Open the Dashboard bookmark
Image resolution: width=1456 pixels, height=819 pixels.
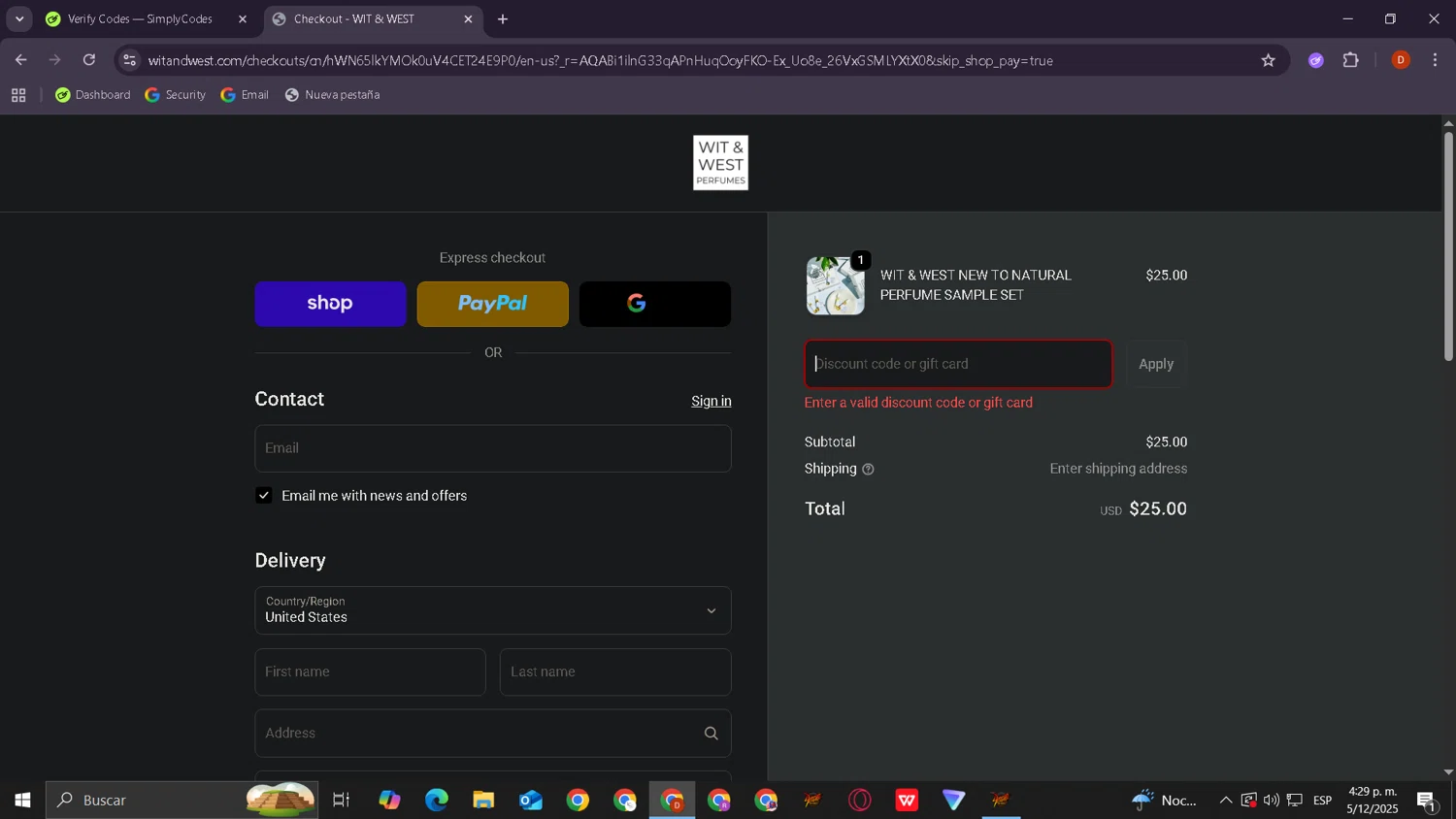click(x=93, y=95)
